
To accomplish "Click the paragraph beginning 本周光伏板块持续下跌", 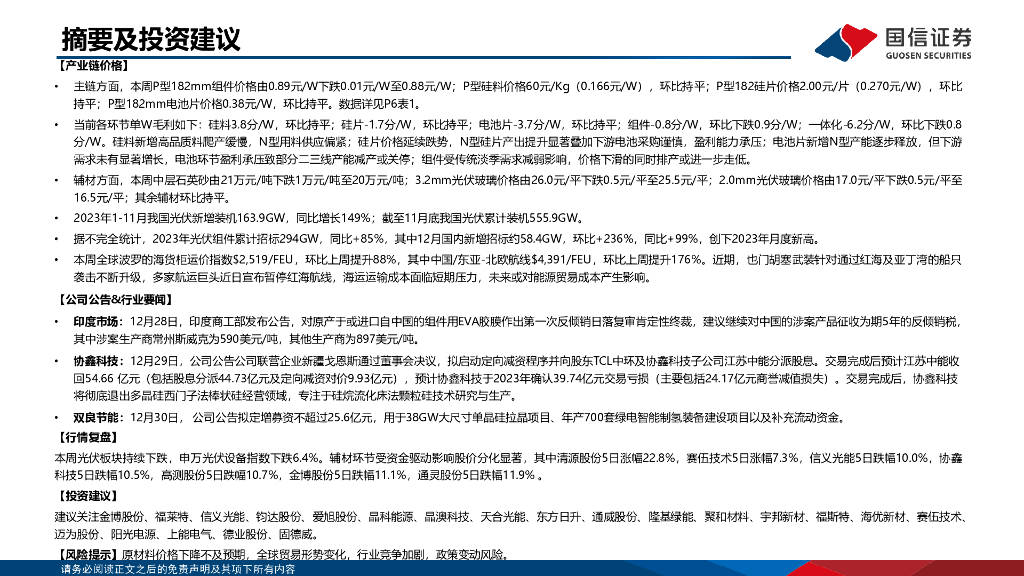I will (x=509, y=466).
